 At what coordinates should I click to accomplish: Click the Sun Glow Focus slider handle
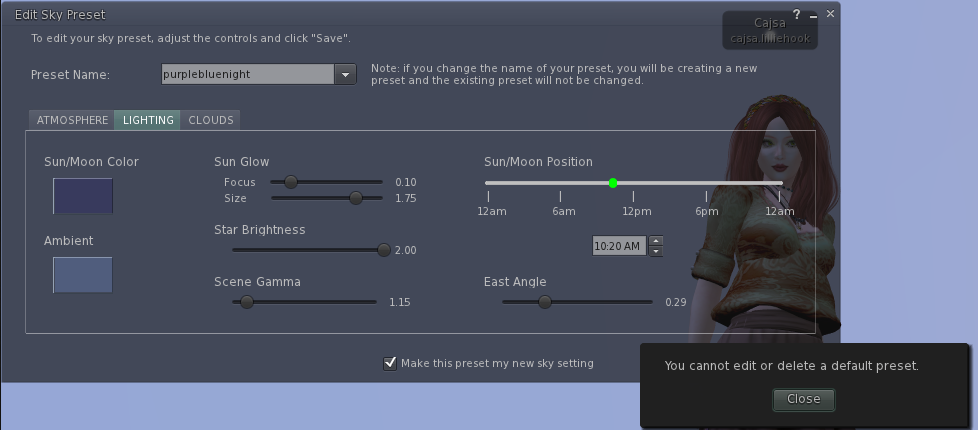point(291,182)
